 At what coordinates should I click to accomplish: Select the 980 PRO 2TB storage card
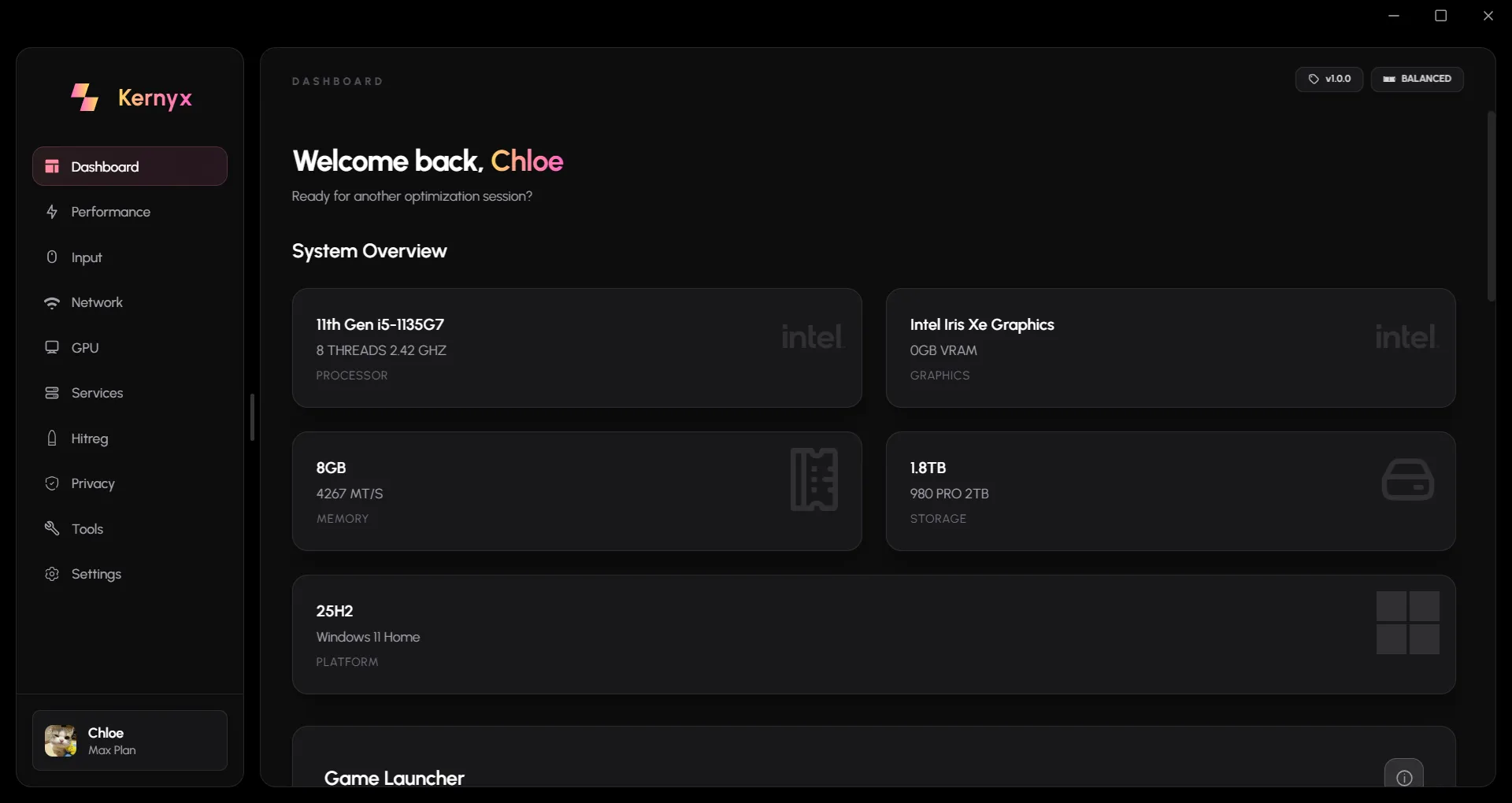(x=1170, y=491)
